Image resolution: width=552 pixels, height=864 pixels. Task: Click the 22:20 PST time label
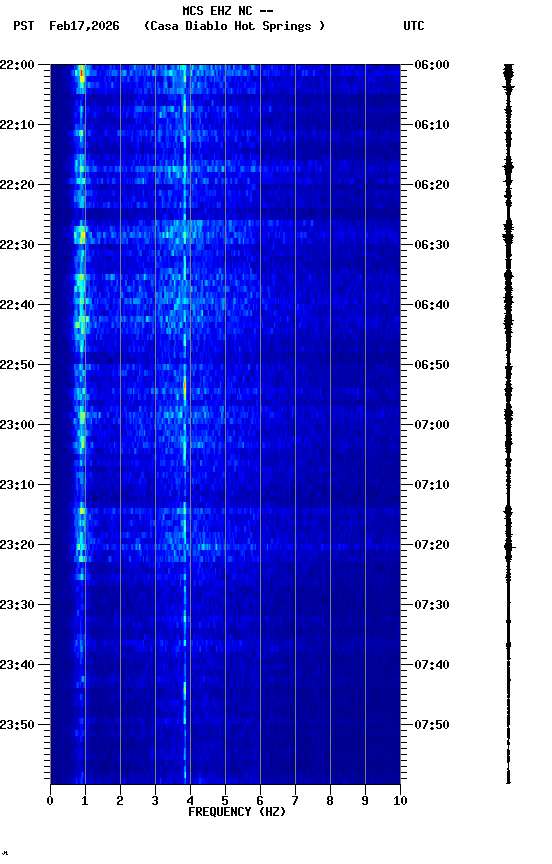(17, 185)
